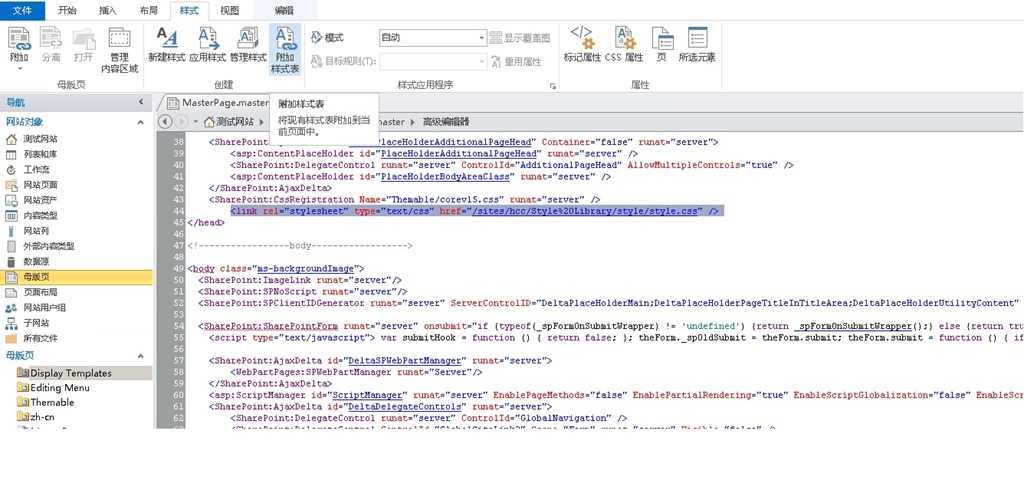Open 列表和库 in navigation
This screenshot has width=1024, height=503.
tap(40, 154)
